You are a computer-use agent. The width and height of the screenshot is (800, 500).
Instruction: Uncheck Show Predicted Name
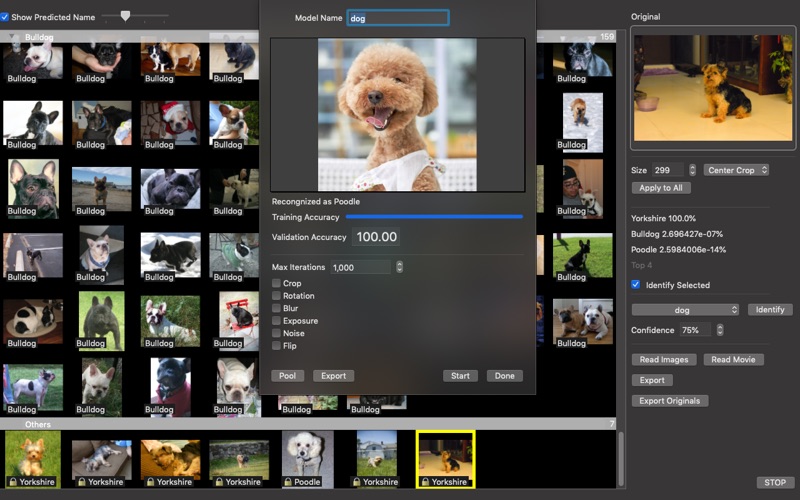(x=6, y=17)
